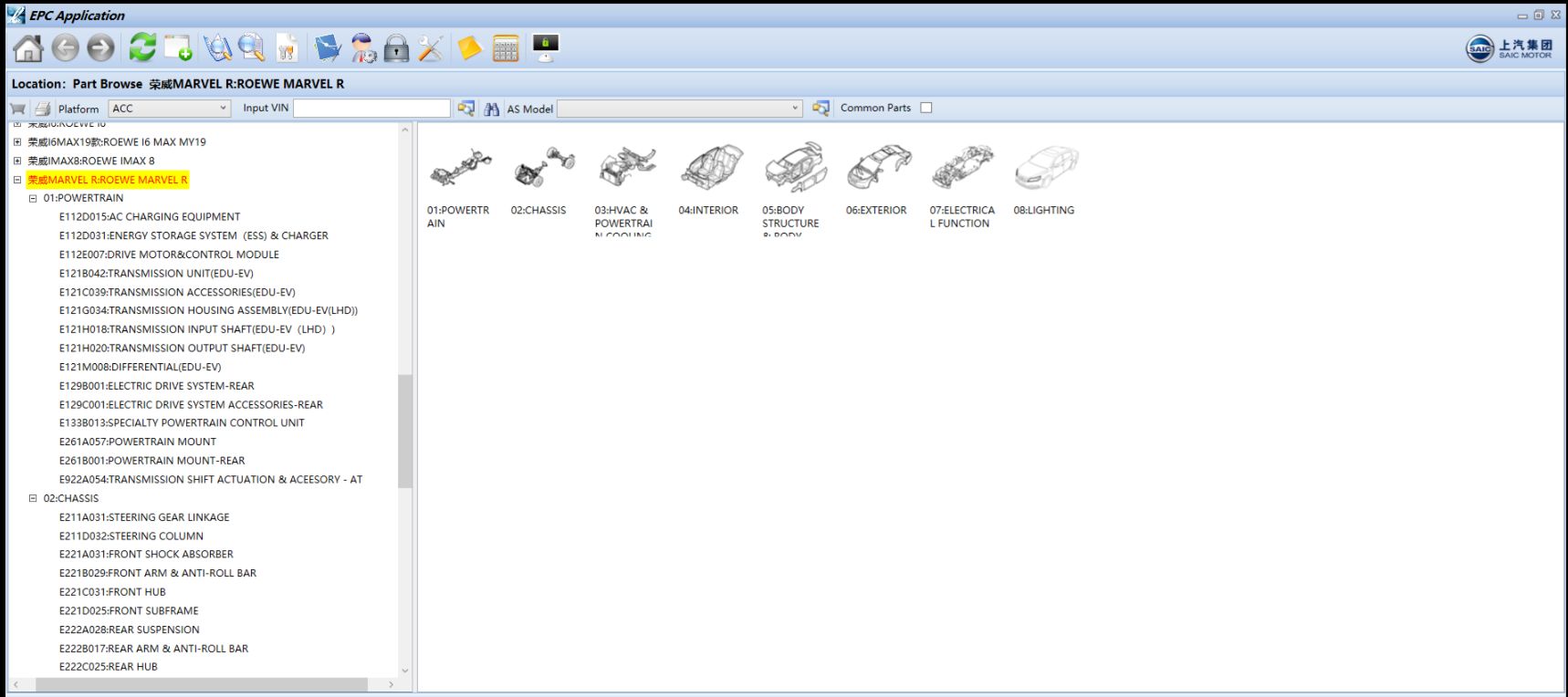Expand the ROEWE I6 MAX MY19 node
The width and height of the screenshot is (1568, 697).
[17, 142]
